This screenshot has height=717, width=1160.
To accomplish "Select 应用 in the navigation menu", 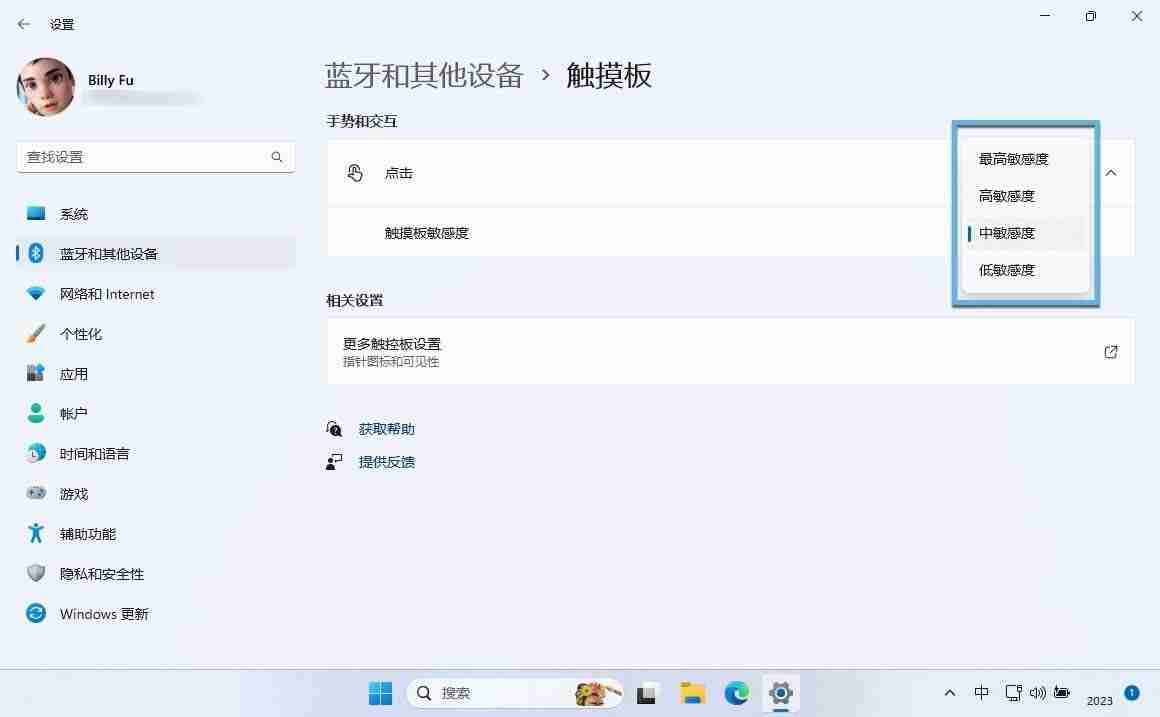I will (x=73, y=373).
